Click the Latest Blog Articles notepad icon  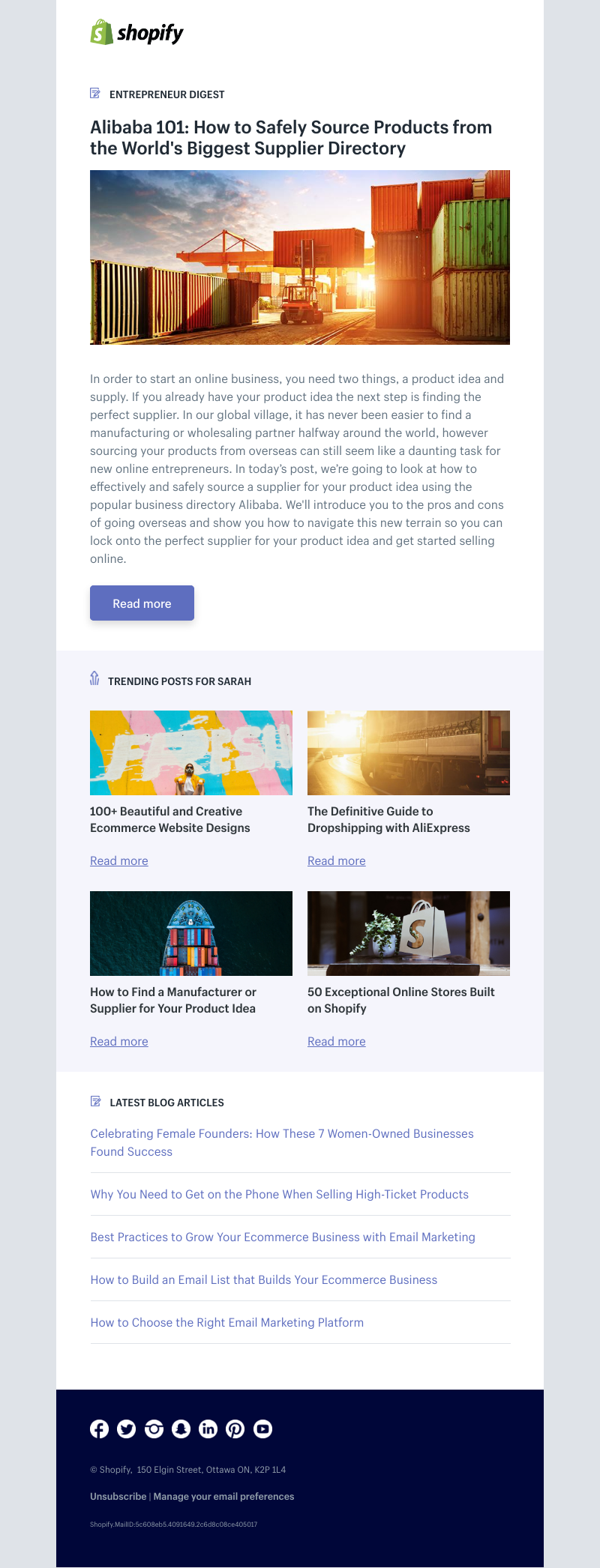coord(95,1101)
